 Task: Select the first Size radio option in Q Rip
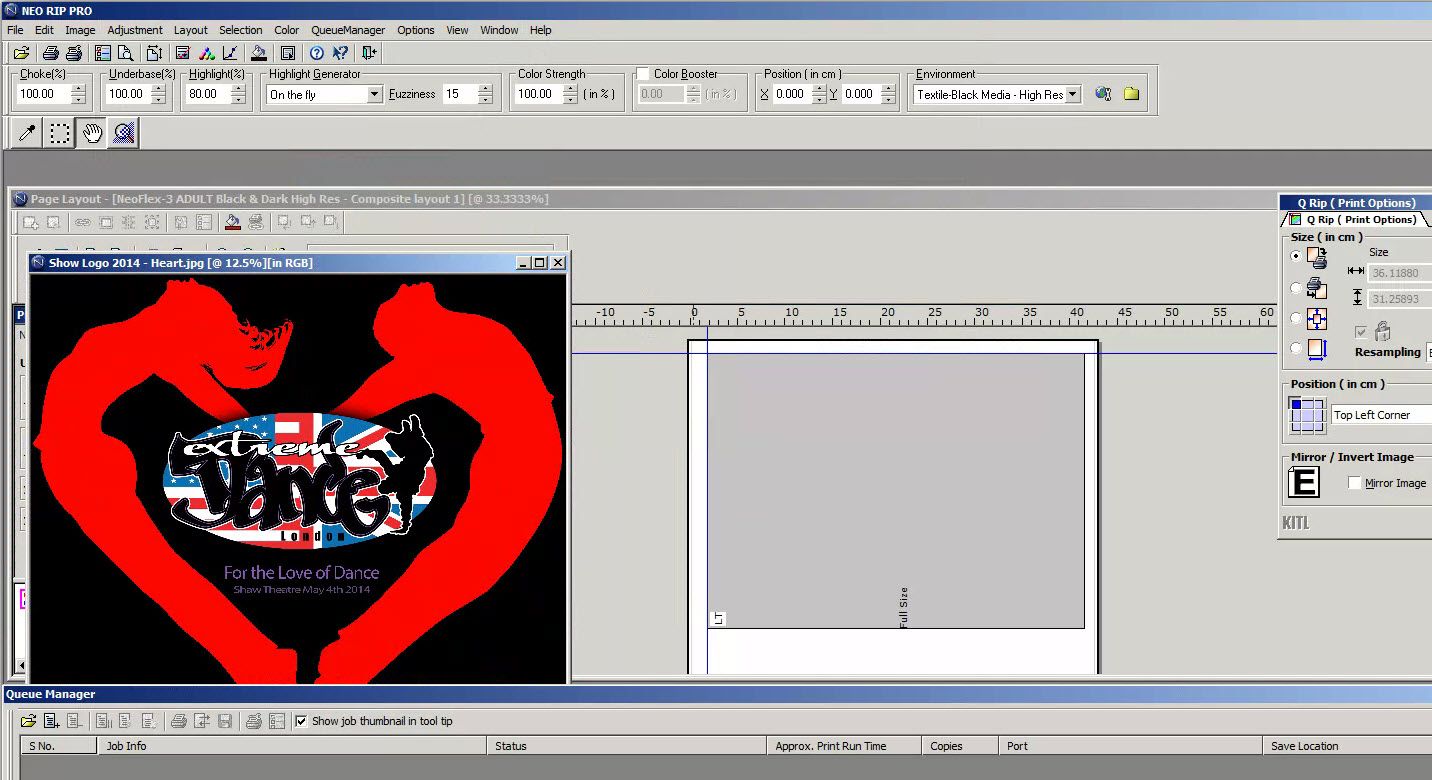click(x=1296, y=256)
